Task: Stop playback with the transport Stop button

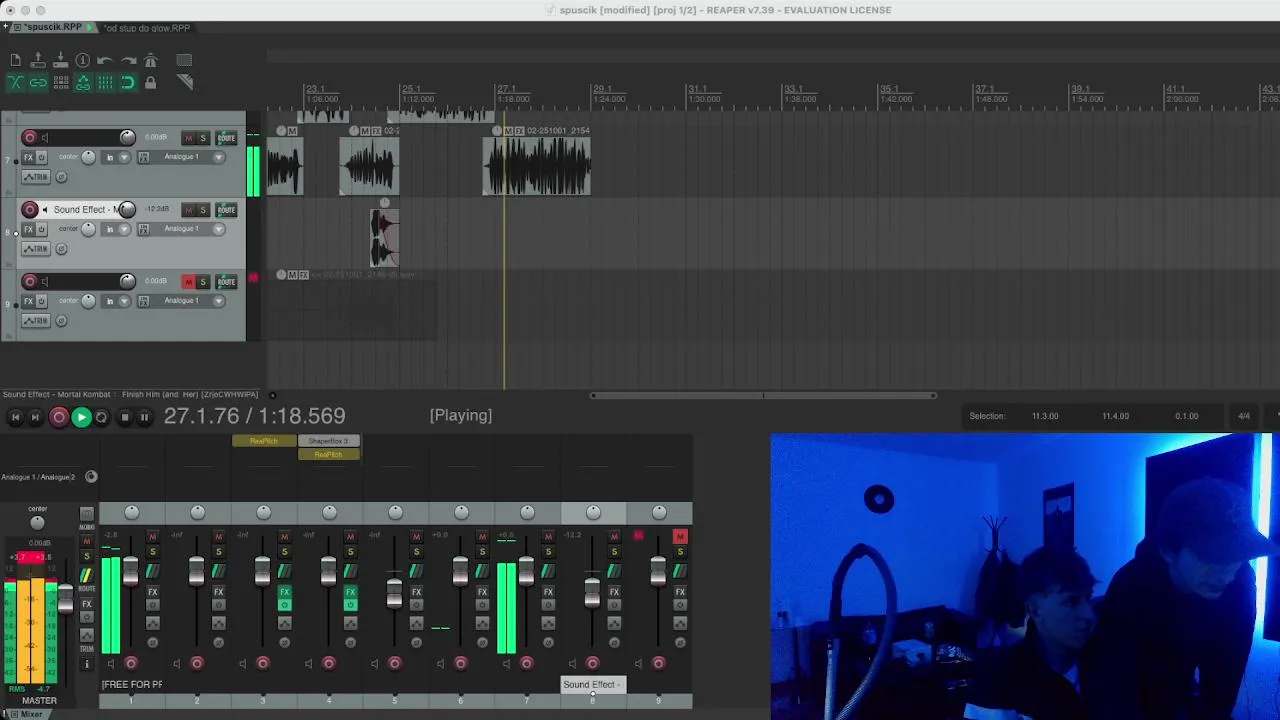Action: (x=124, y=417)
